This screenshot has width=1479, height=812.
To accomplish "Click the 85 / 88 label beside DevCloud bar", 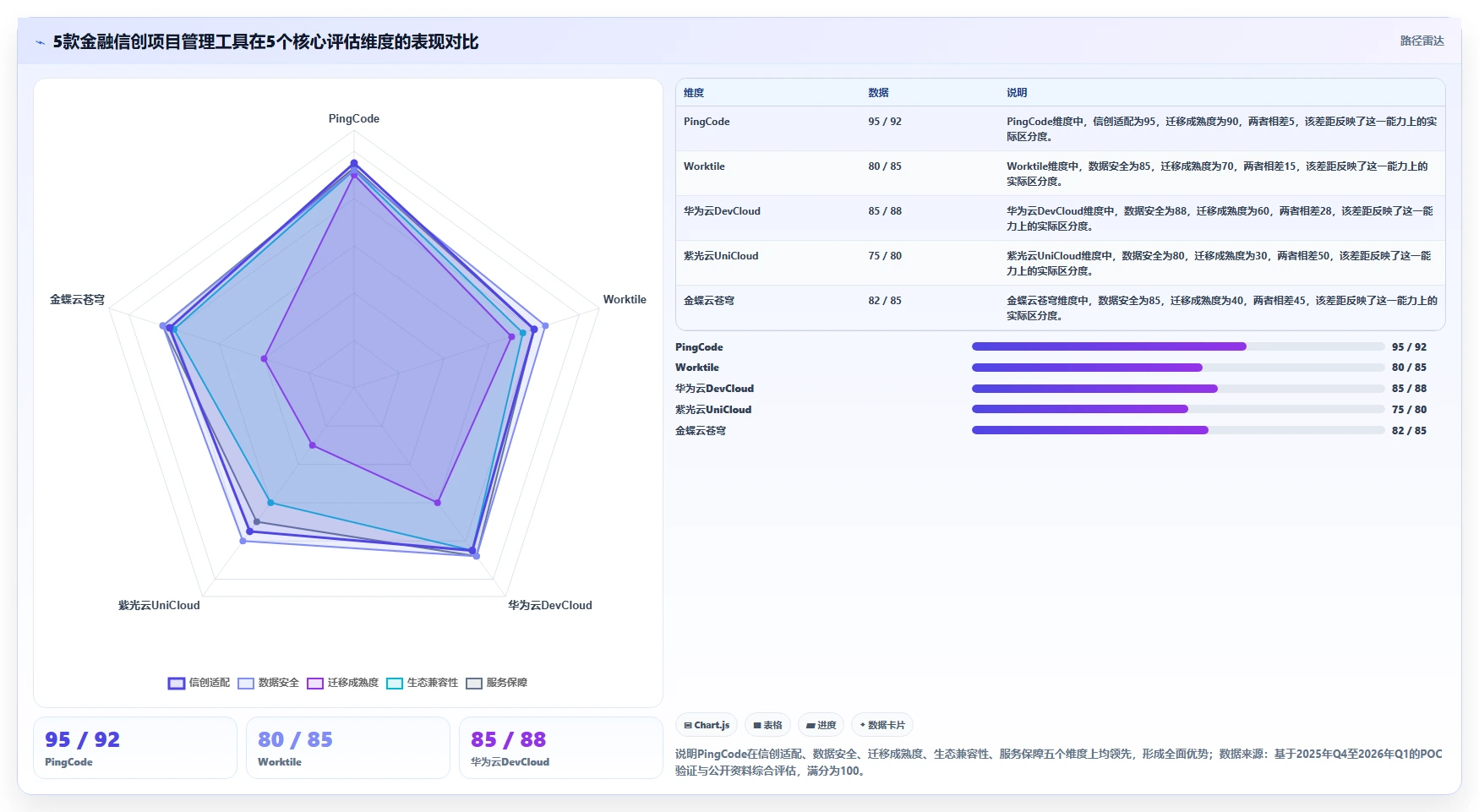I will click(1409, 389).
